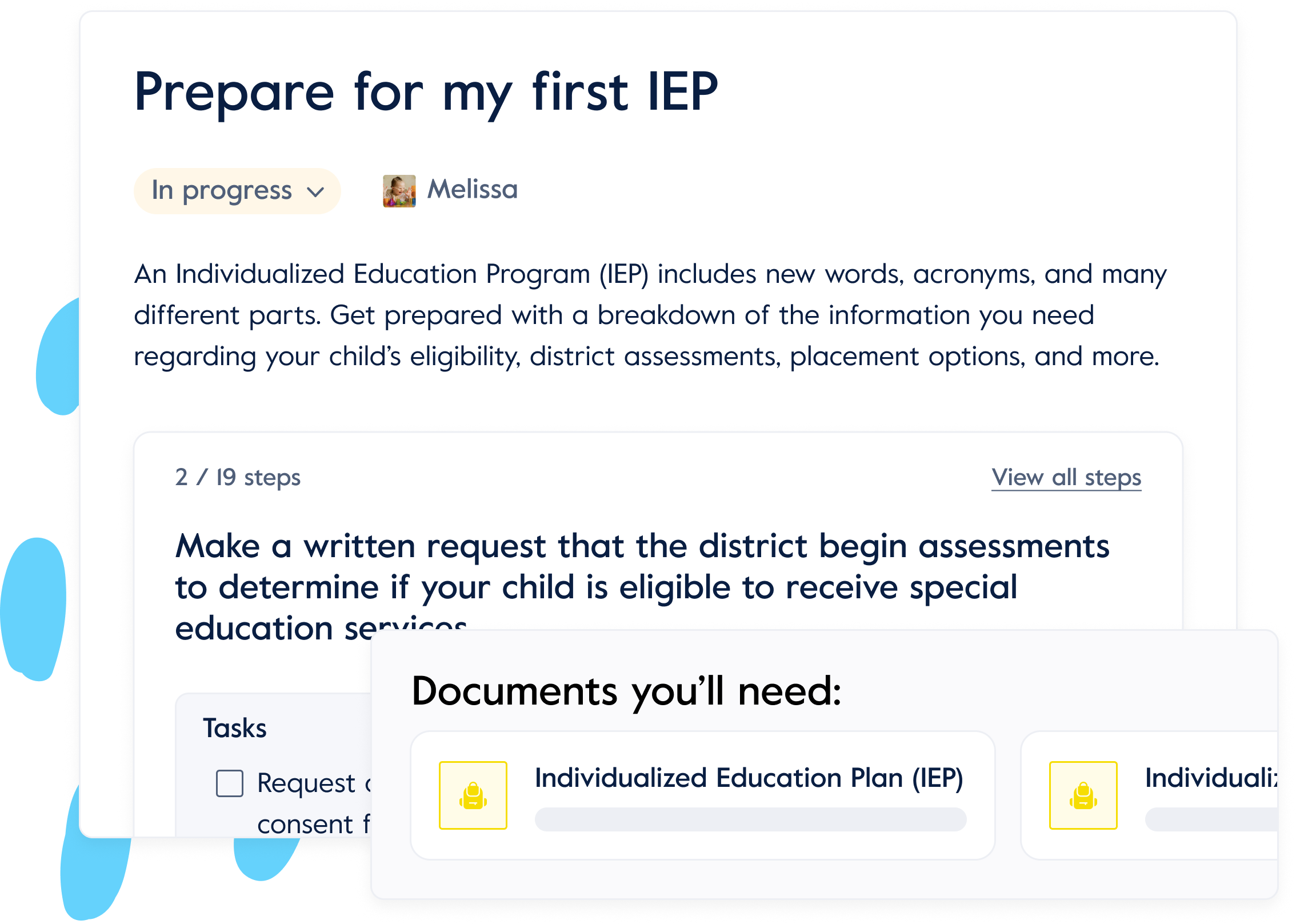Click the 'Individualized Education Plan (IEP)' title text
This screenshot has height=924, width=1296.
749,778
